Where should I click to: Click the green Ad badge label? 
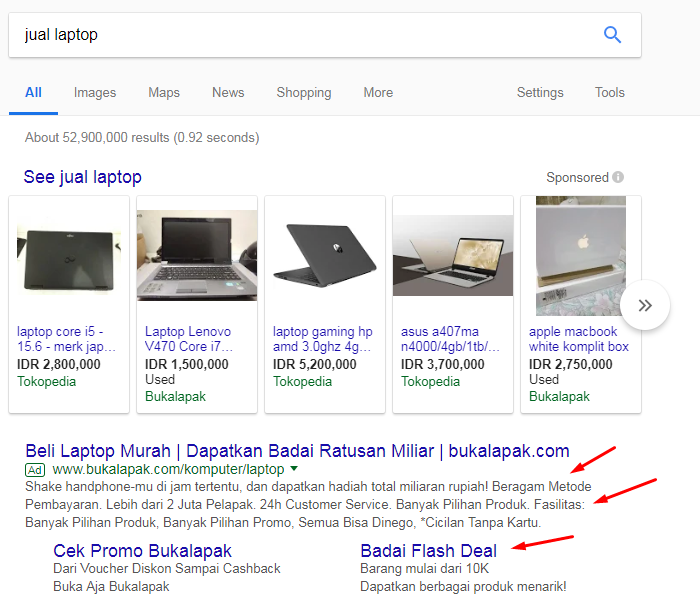pos(35,470)
